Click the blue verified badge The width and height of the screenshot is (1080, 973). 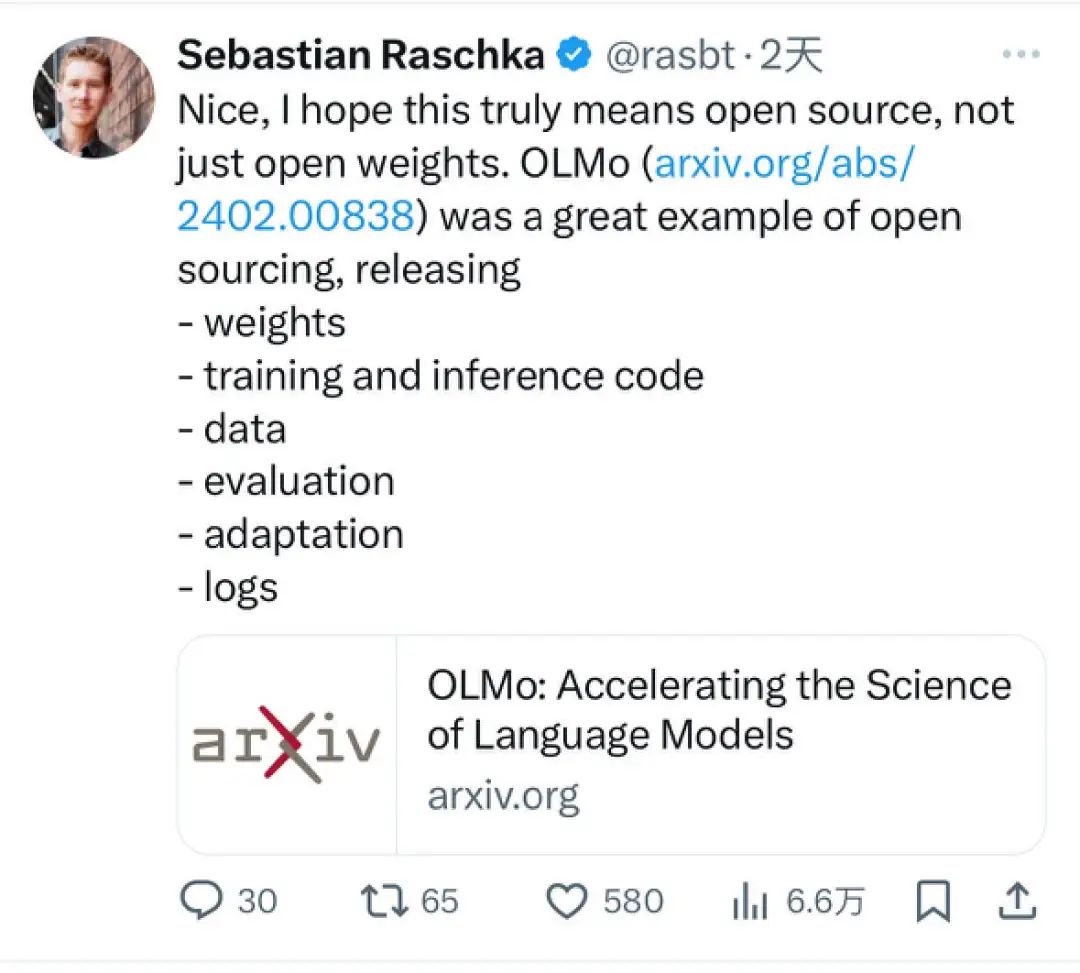(x=574, y=54)
